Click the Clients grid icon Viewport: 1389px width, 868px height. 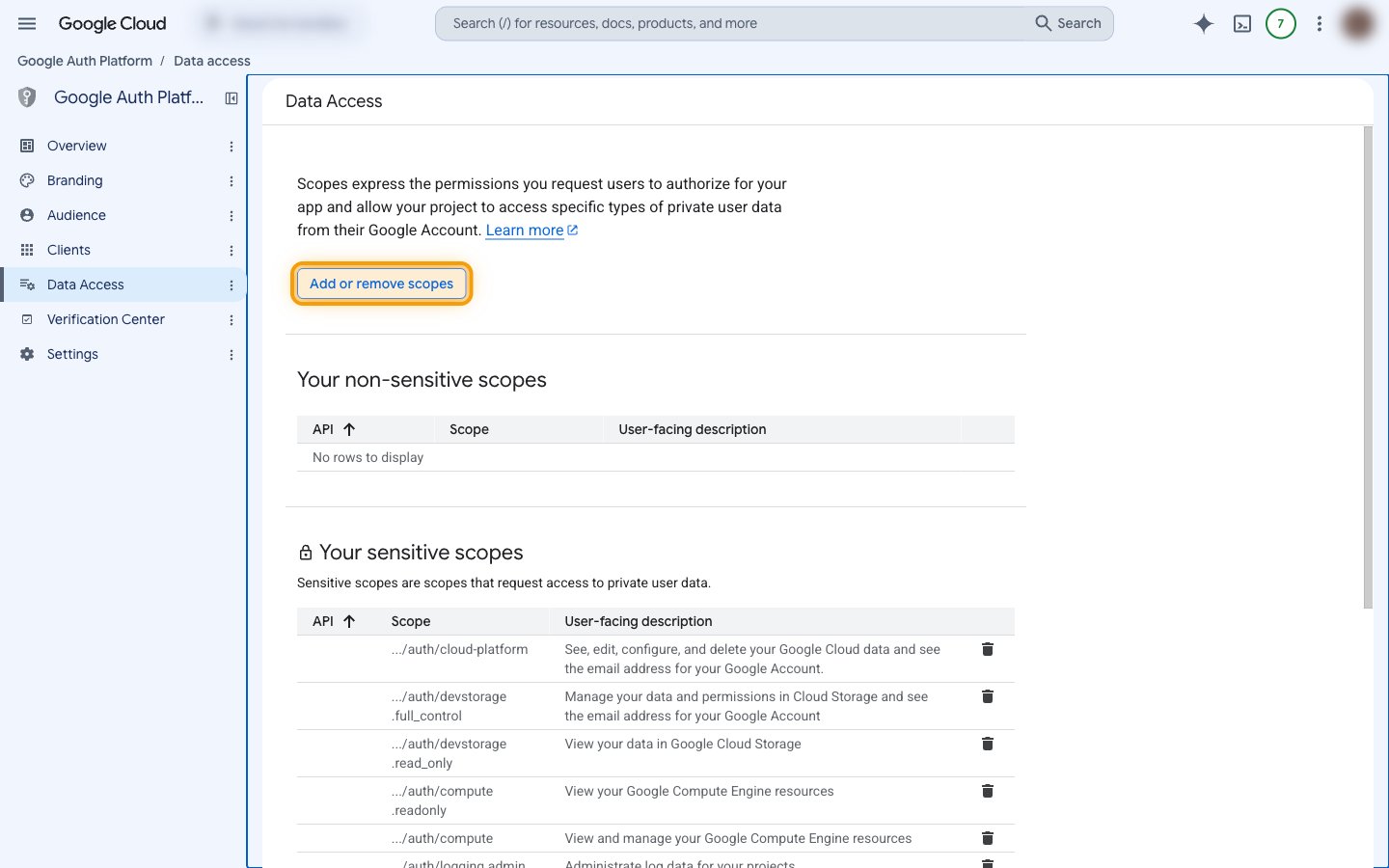[27, 250]
